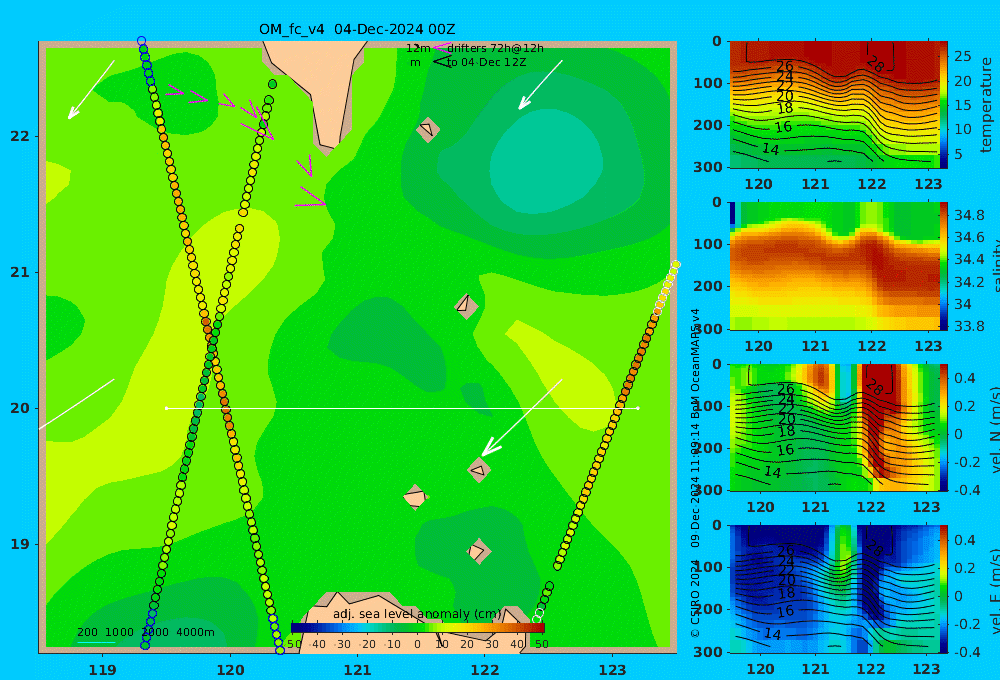Click the 'to 04 Dec 12Z' legend text
Screen dimensions: 1000x680
[x=486, y=62]
